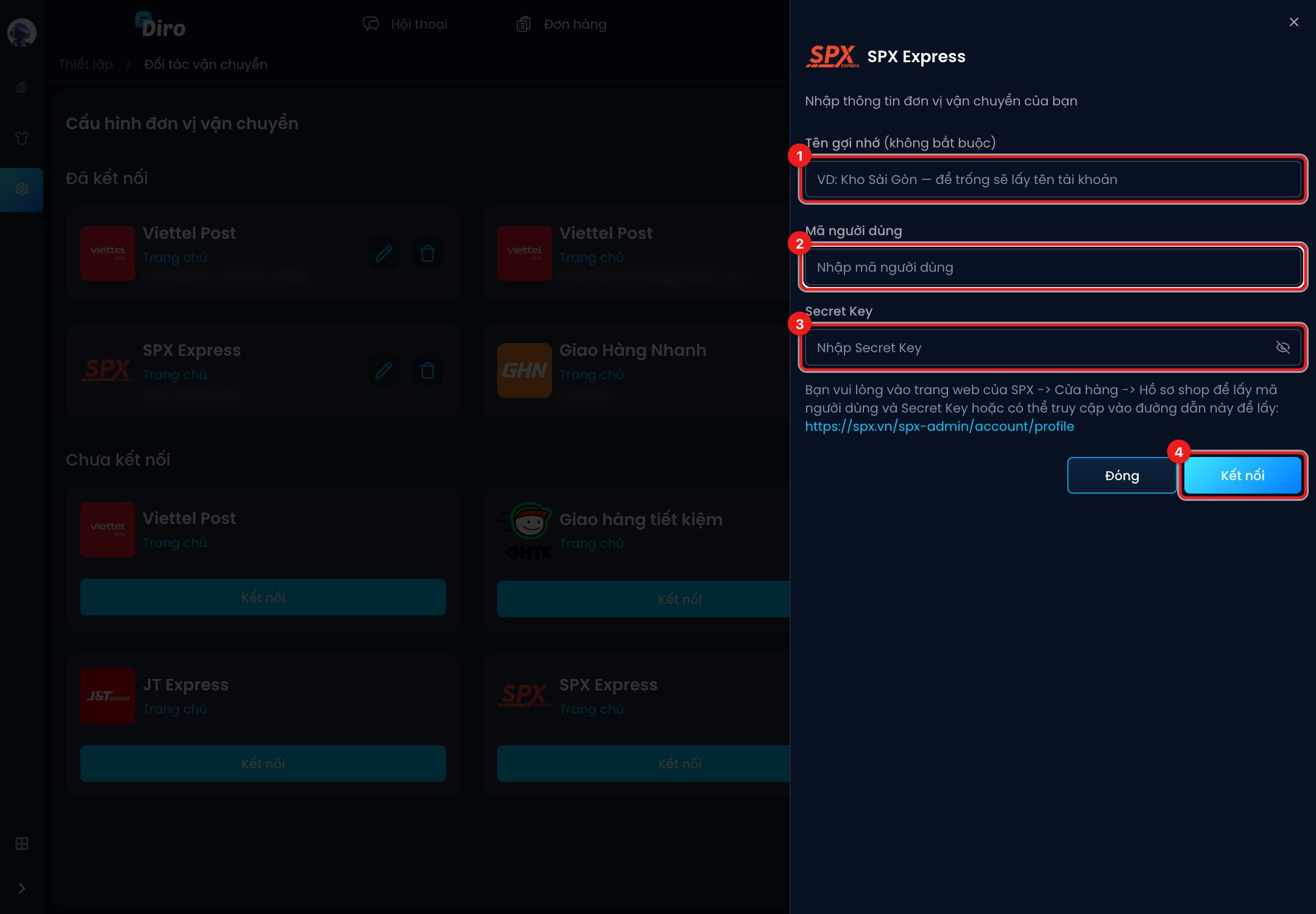The image size is (1316, 914).
Task: Open Trang chủ link of connected SPX Express
Action: coord(175,375)
